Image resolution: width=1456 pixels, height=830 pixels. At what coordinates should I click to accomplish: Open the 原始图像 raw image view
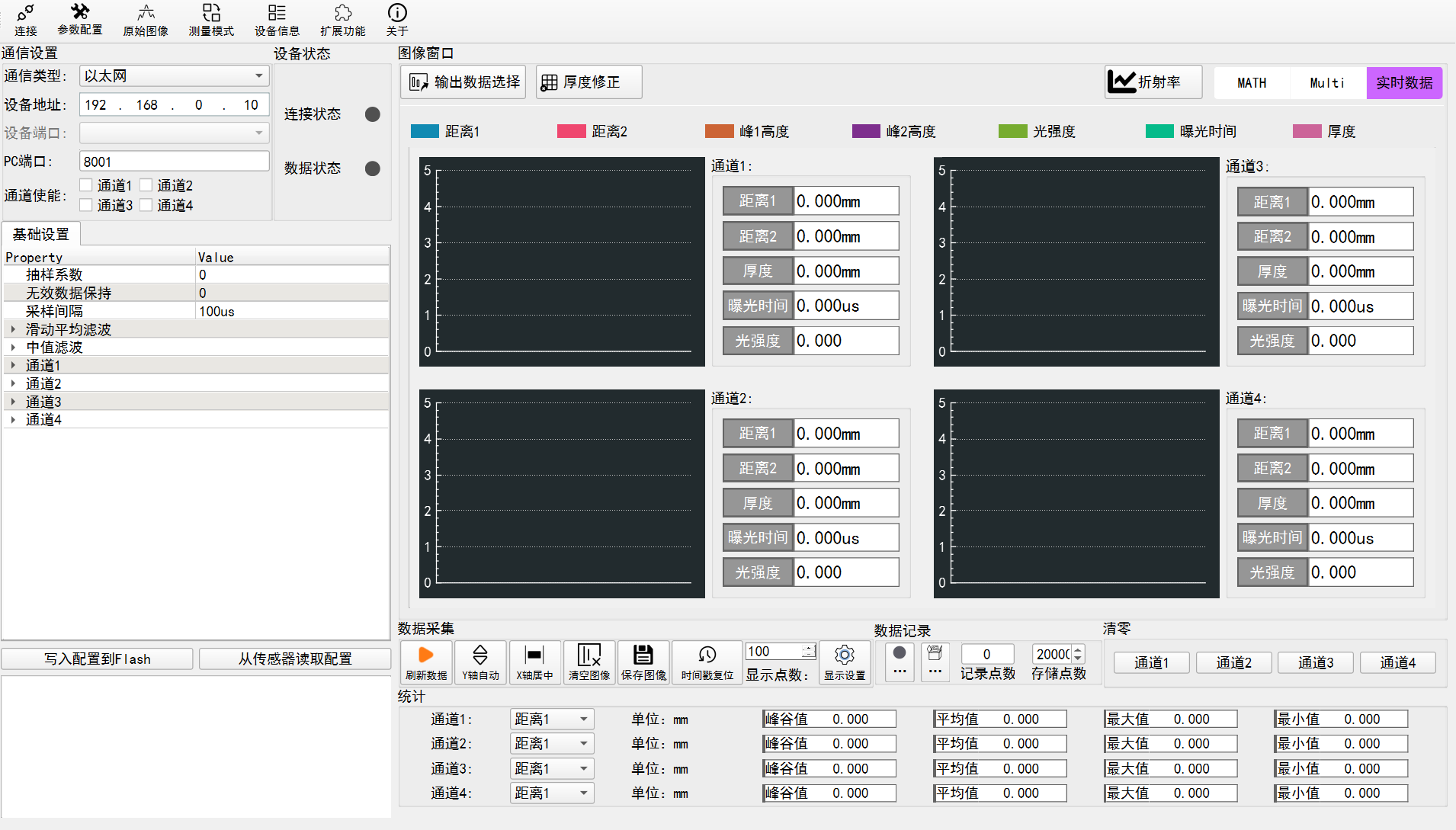[146, 20]
